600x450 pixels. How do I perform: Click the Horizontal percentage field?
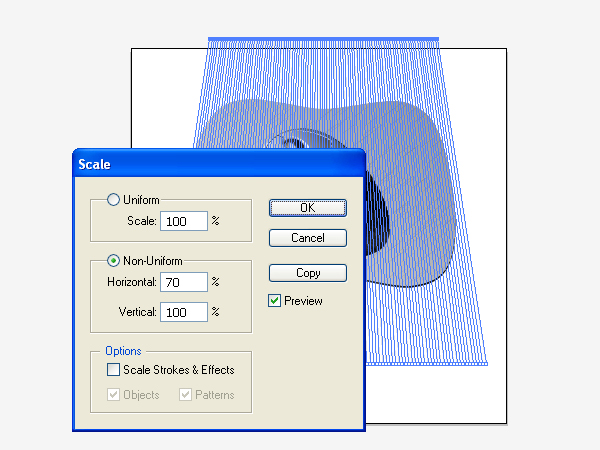point(184,282)
